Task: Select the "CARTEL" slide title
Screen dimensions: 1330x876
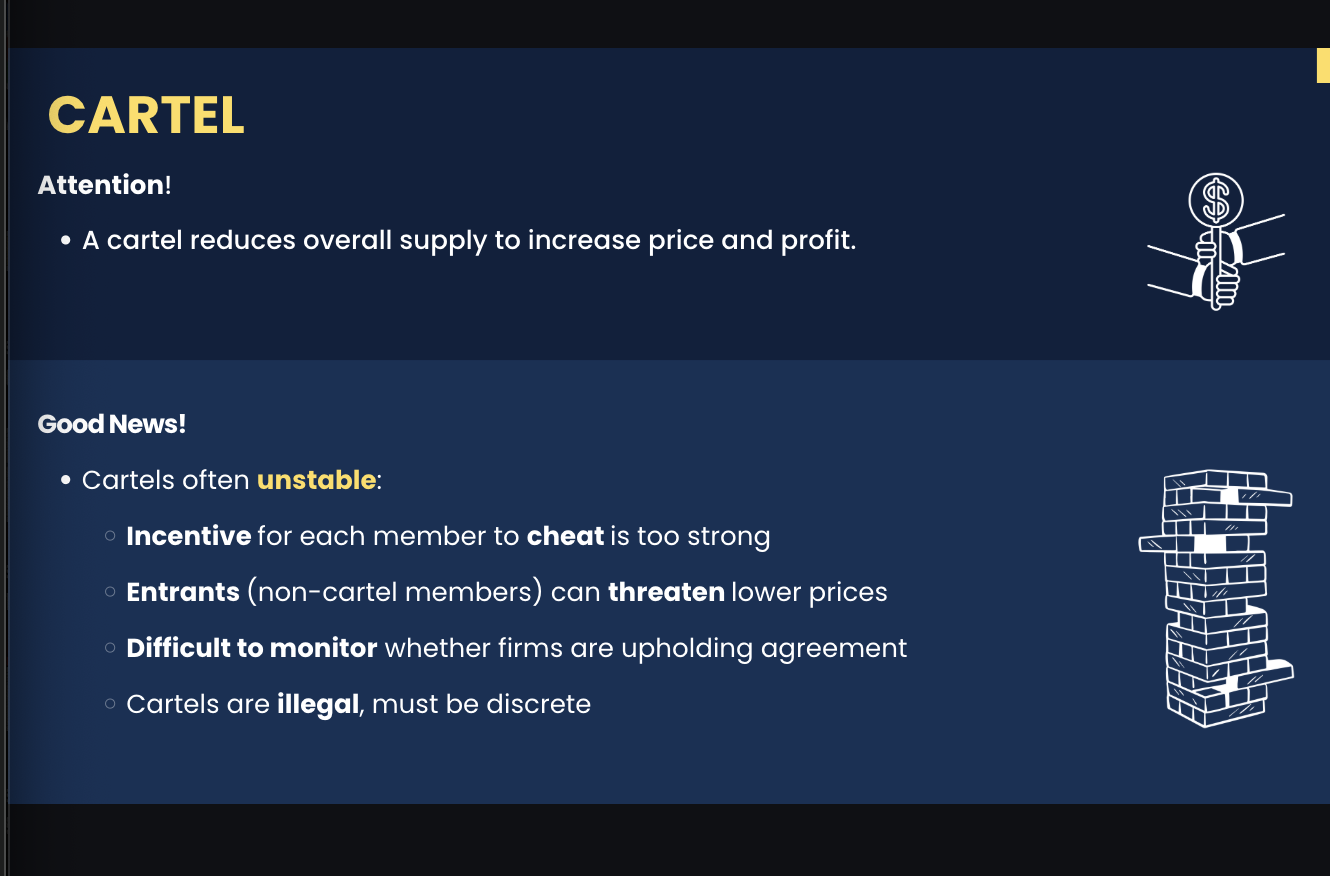Action: 146,115
